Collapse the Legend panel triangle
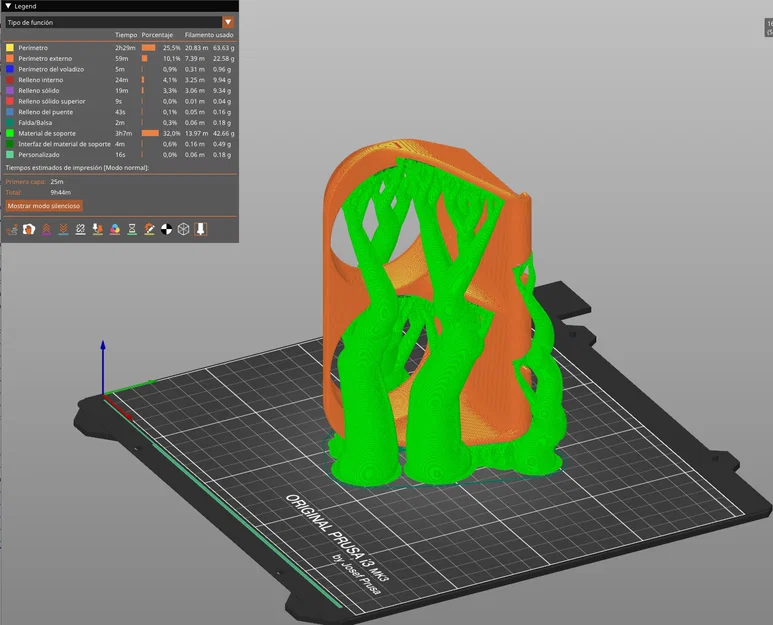Screen dimensions: 773x625 8,6
